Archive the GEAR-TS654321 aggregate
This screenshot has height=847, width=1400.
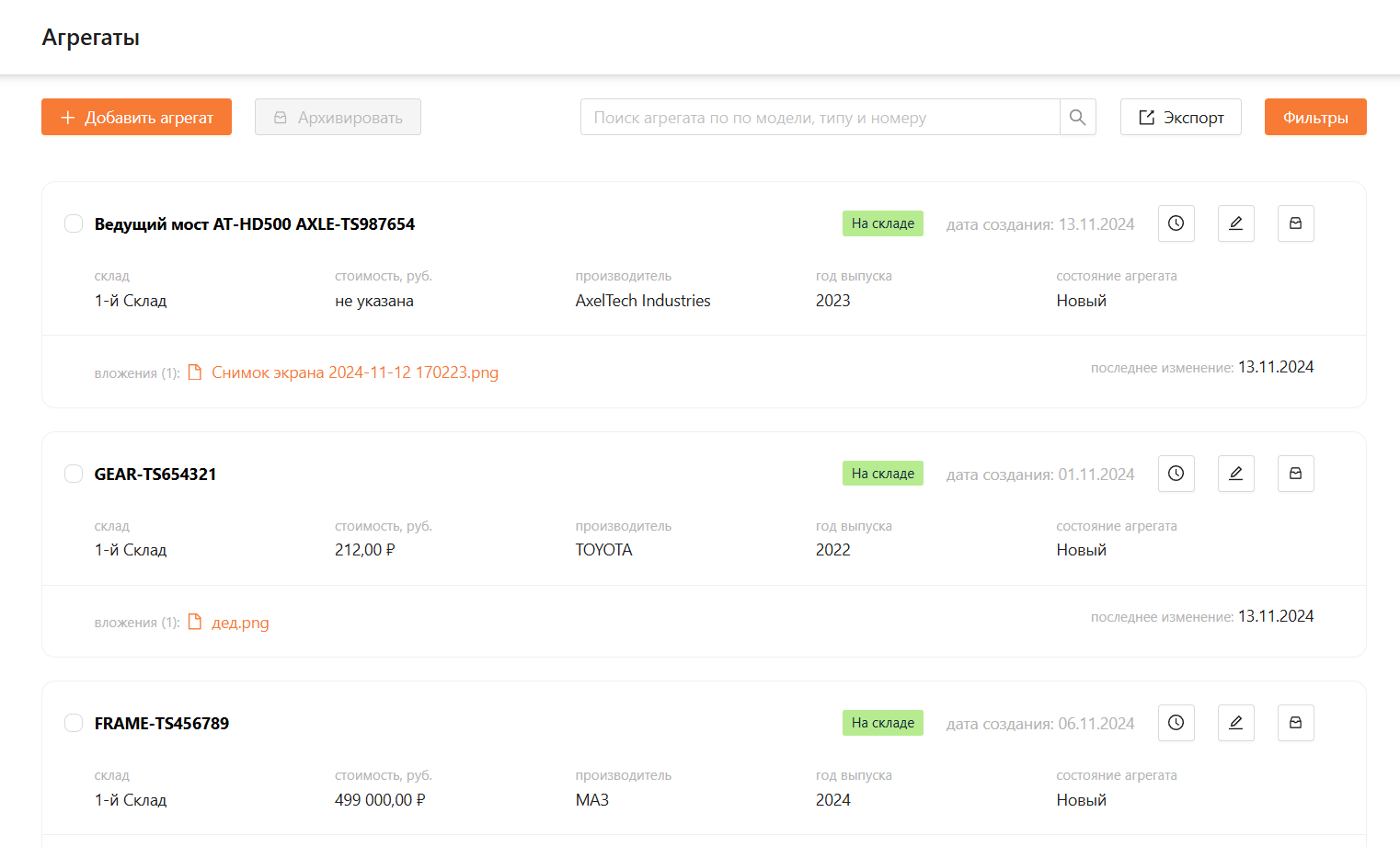tap(1295, 474)
